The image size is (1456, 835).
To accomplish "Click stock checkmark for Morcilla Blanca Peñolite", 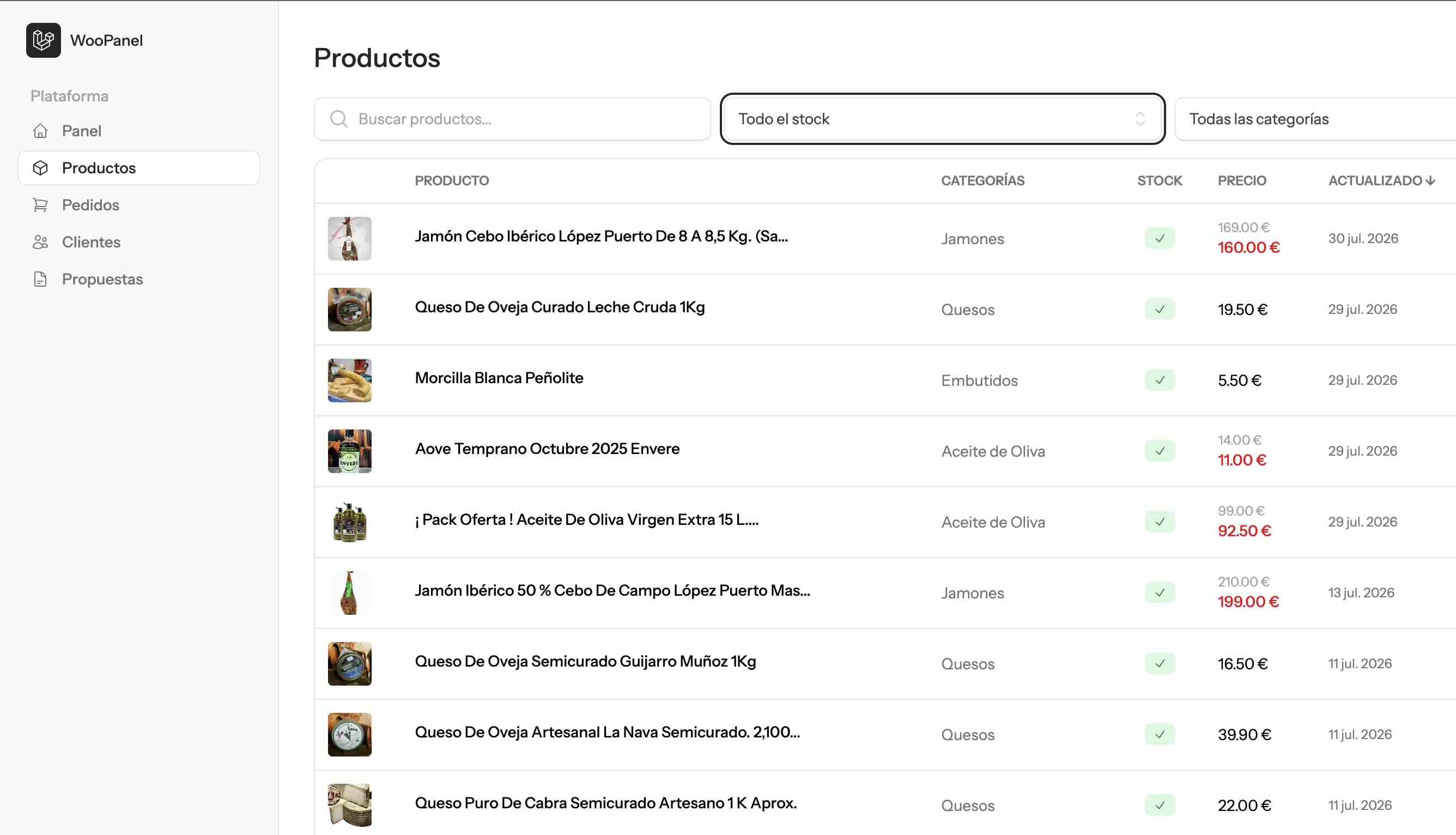I will click(1160, 380).
